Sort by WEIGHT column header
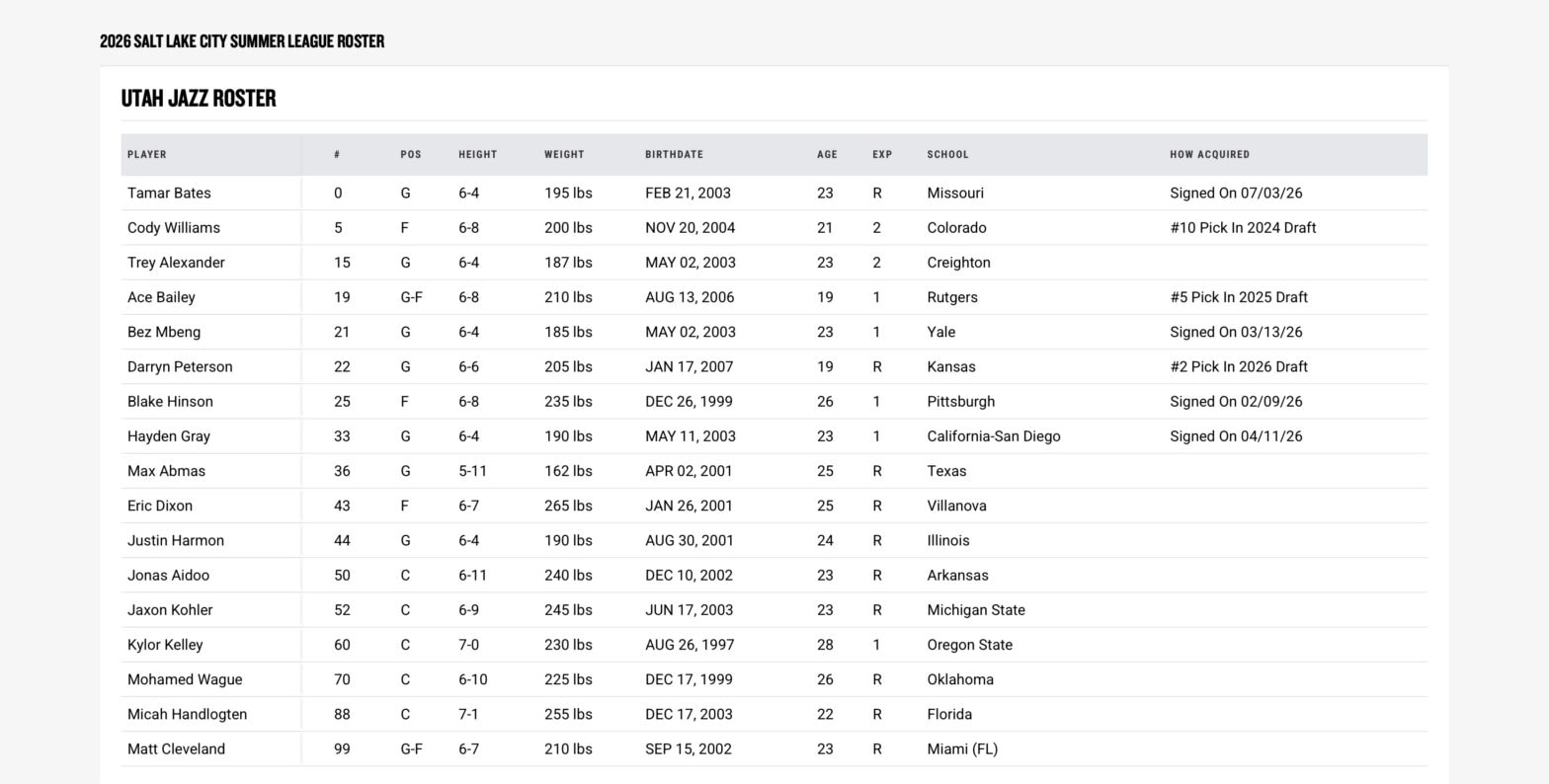The width and height of the screenshot is (1549, 784). (564, 155)
